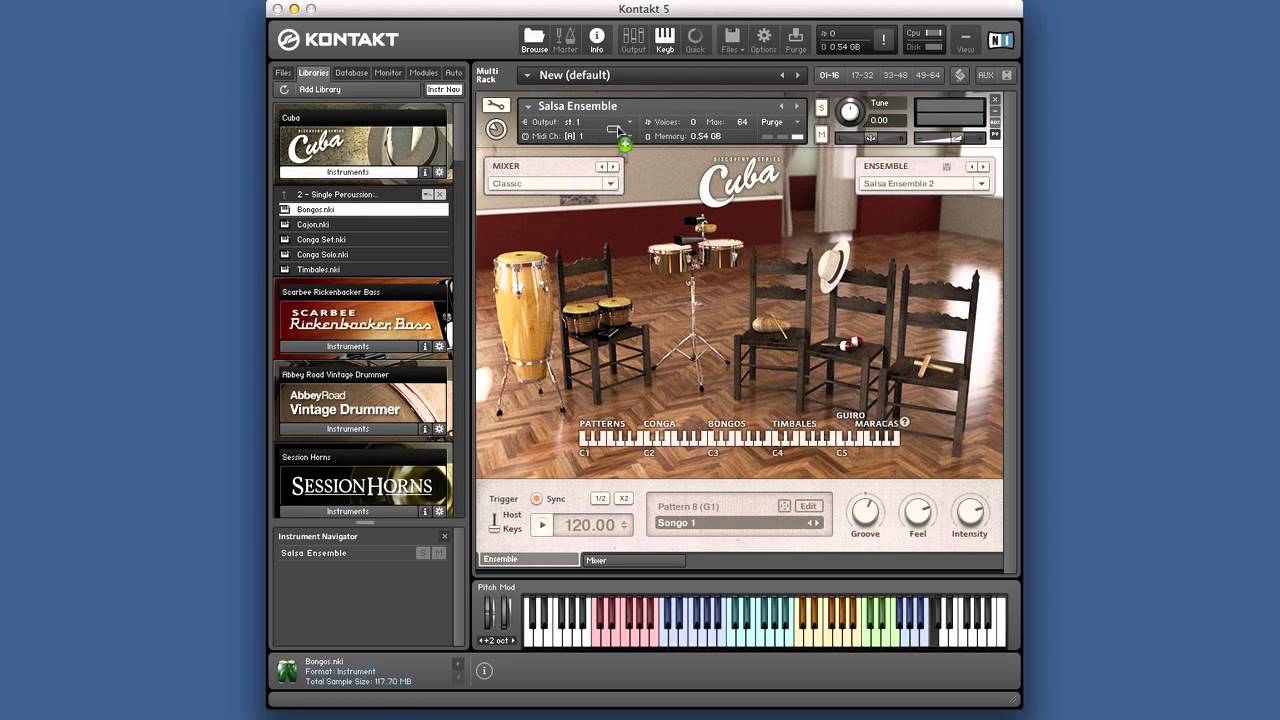
Task: Click the exclamation panic button
Action: pos(883,40)
